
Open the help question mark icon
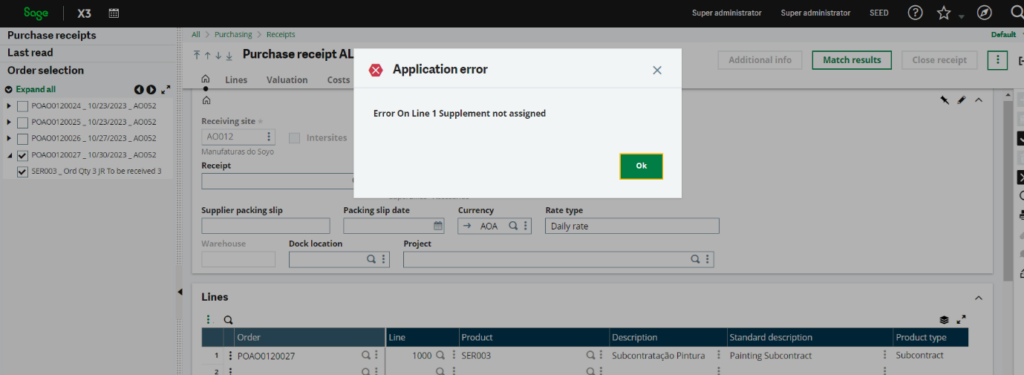coord(916,13)
